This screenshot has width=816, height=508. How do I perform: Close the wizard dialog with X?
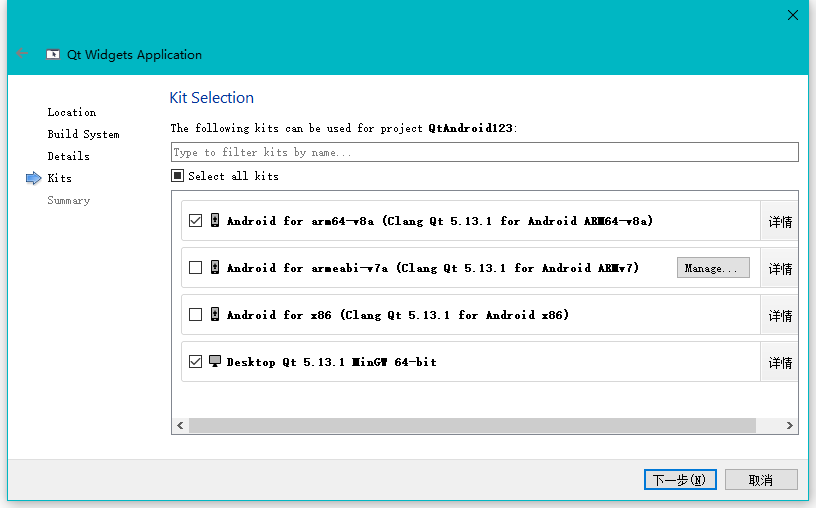point(793,15)
